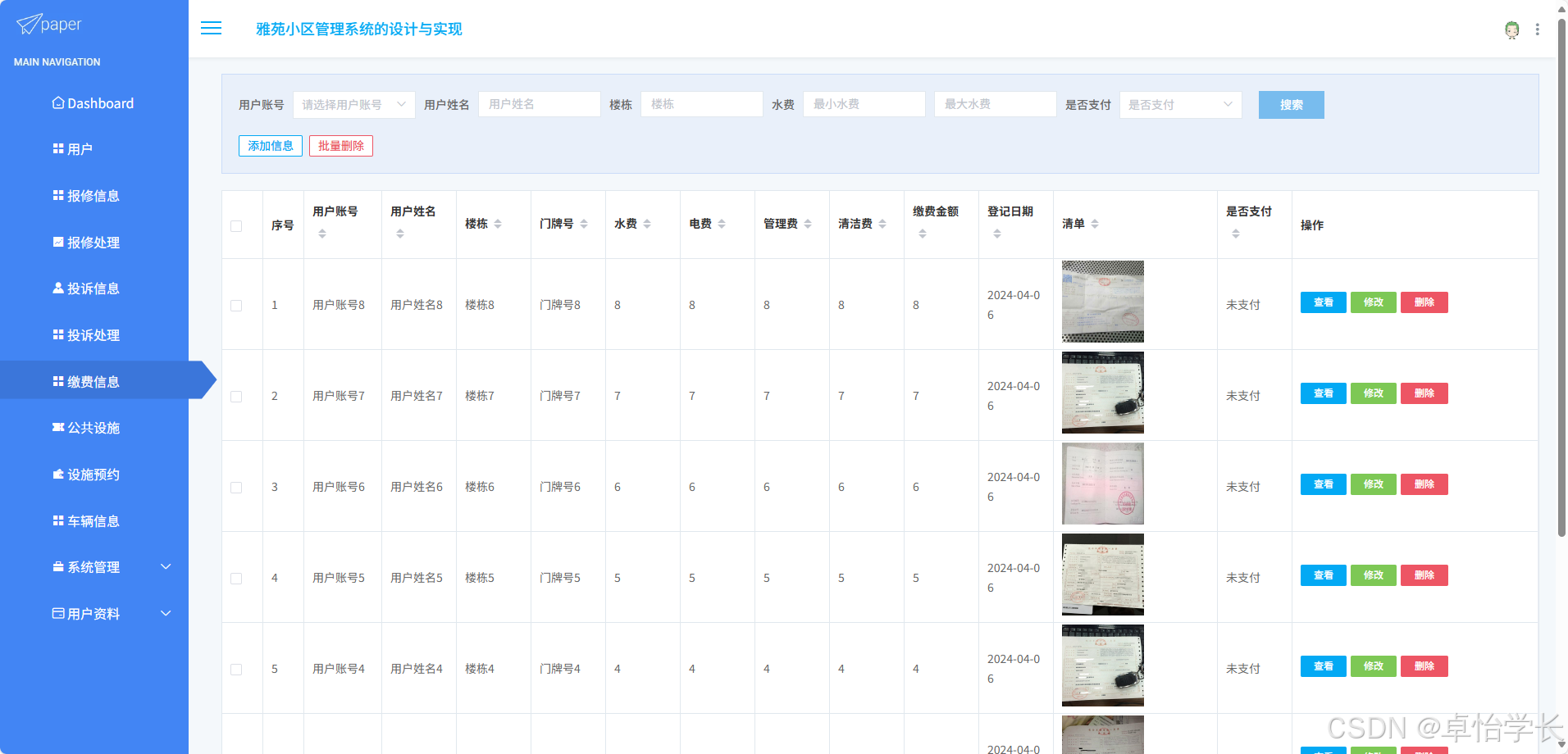Sort table by 用户账号 column arrows

coord(322,234)
